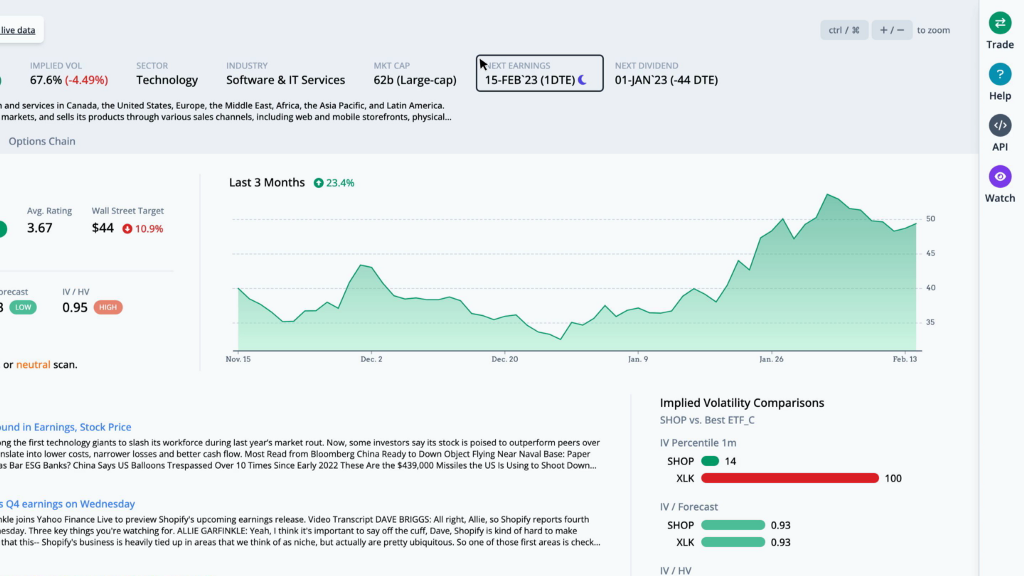
Task: Click the green up-arrow icon beside 23.4%
Action: [318, 183]
